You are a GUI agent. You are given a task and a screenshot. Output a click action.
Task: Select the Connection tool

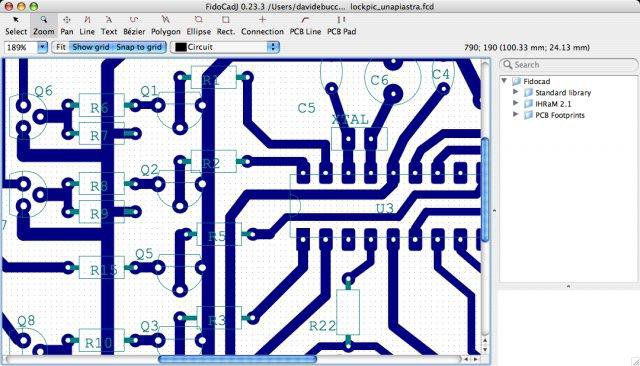pos(262,25)
